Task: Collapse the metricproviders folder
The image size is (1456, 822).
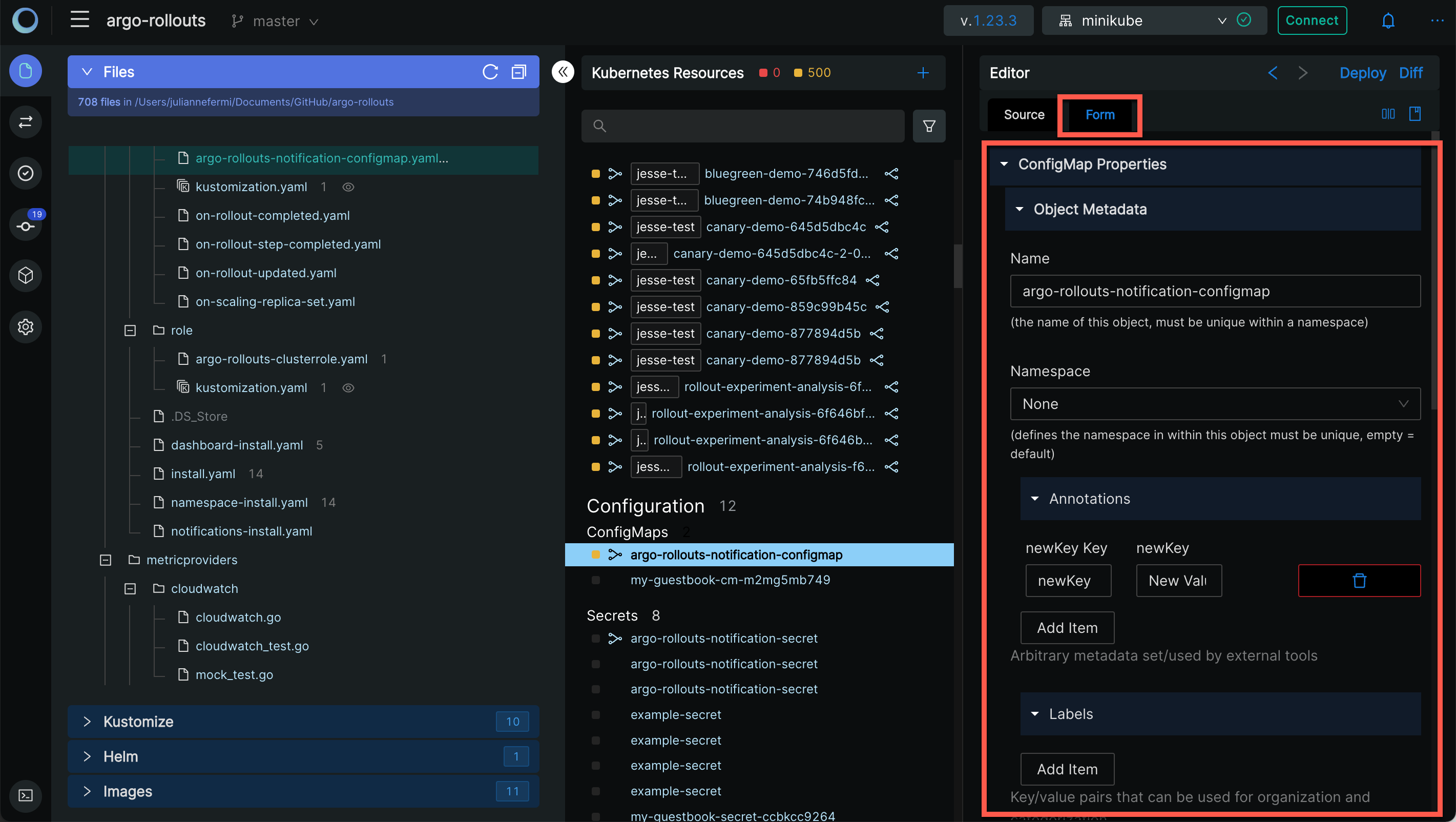Action: pyautogui.click(x=106, y=560)
